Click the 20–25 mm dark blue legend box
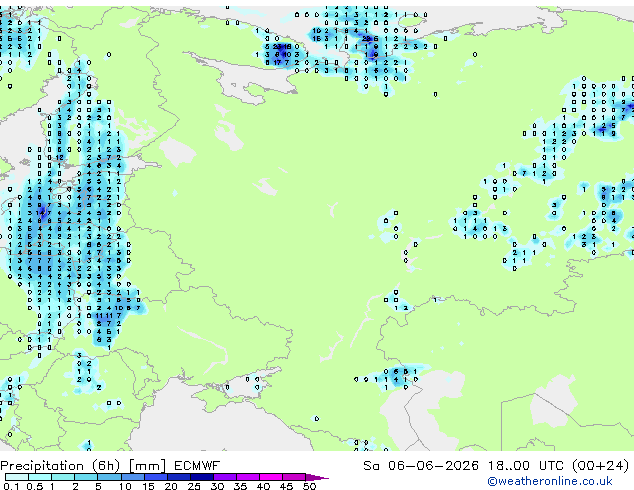 pos(179,477)
